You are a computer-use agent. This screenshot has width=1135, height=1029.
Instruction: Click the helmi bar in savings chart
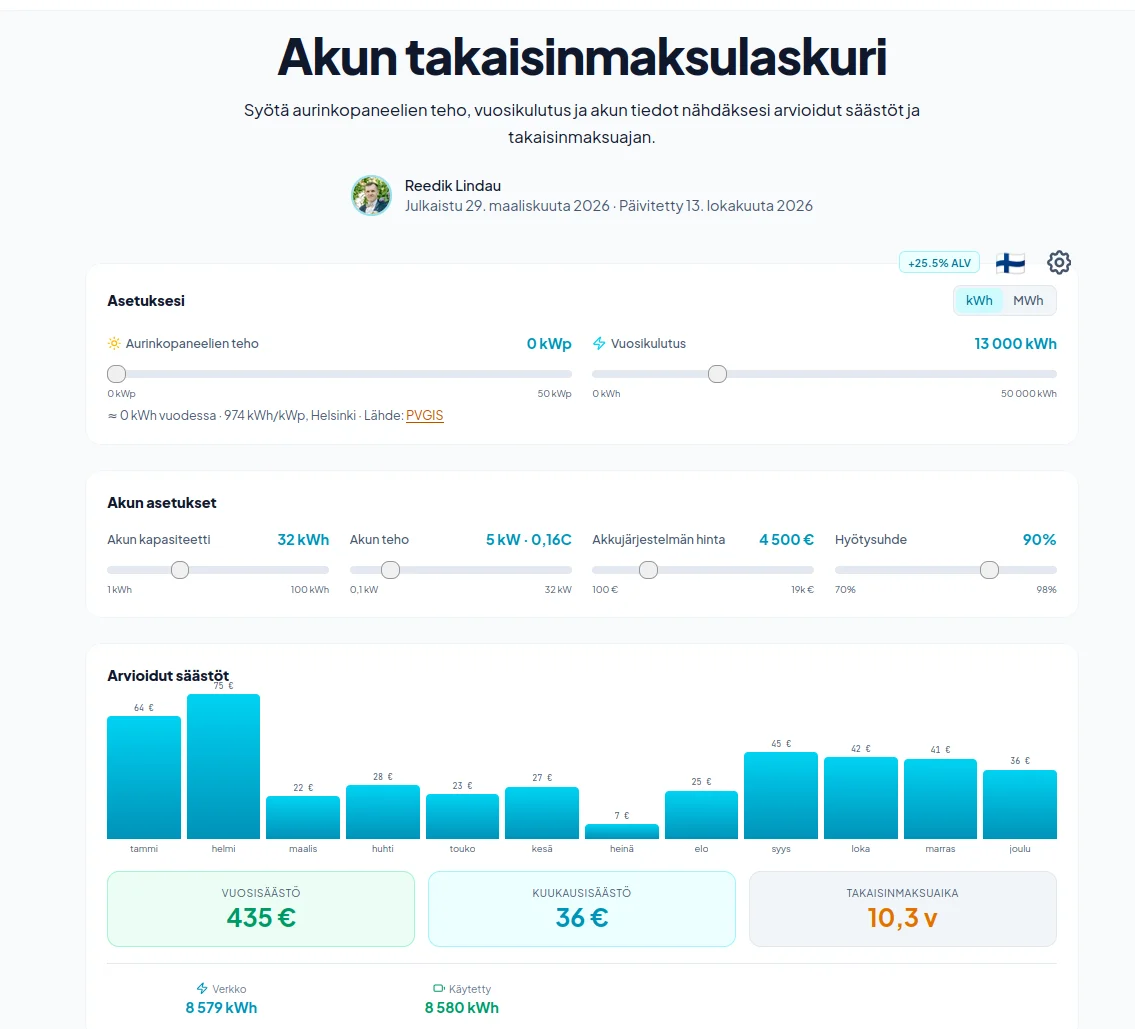(224, 766)
